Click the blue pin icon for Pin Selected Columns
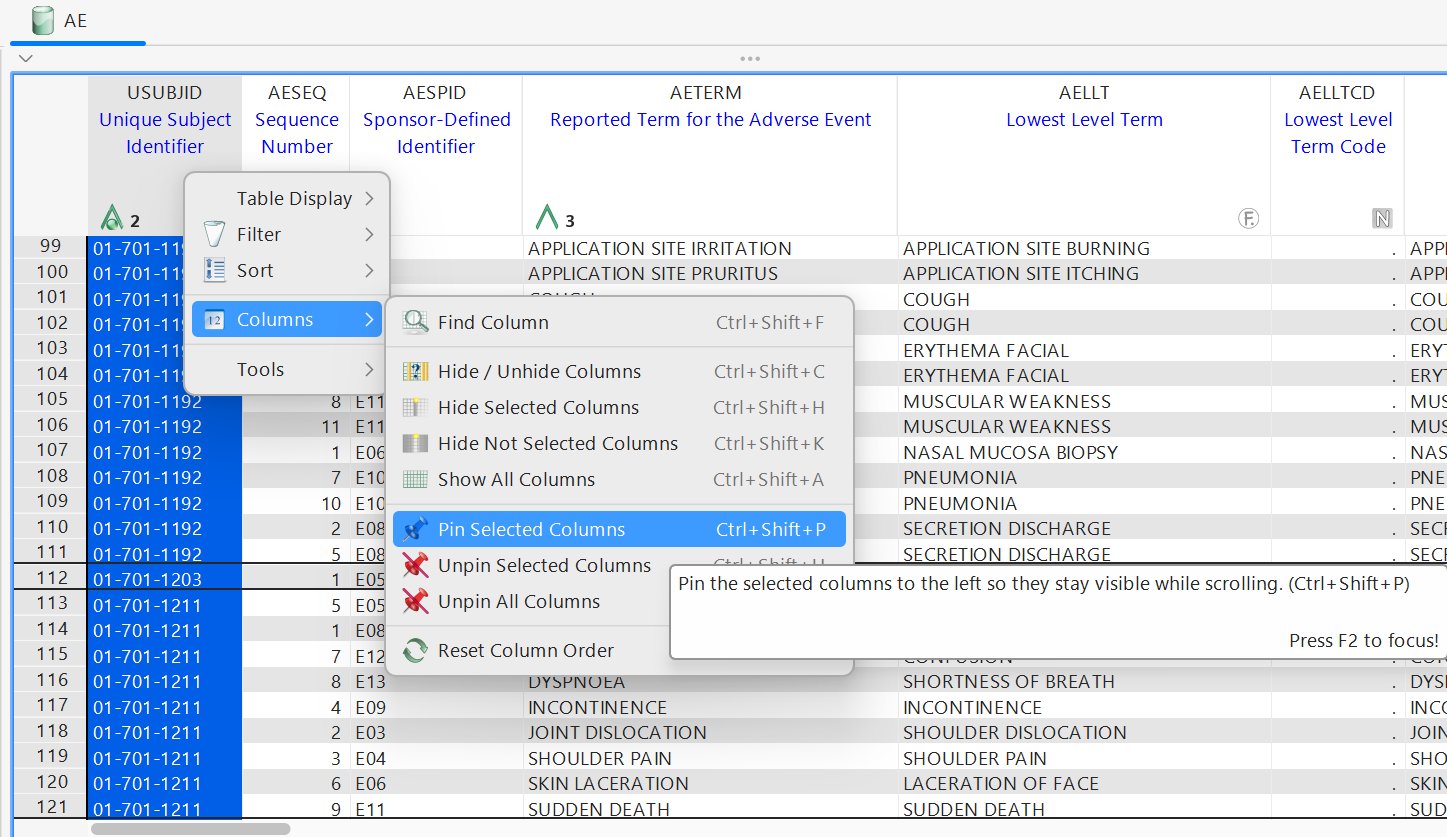The image size is (1447, 837). pos(415,530)
